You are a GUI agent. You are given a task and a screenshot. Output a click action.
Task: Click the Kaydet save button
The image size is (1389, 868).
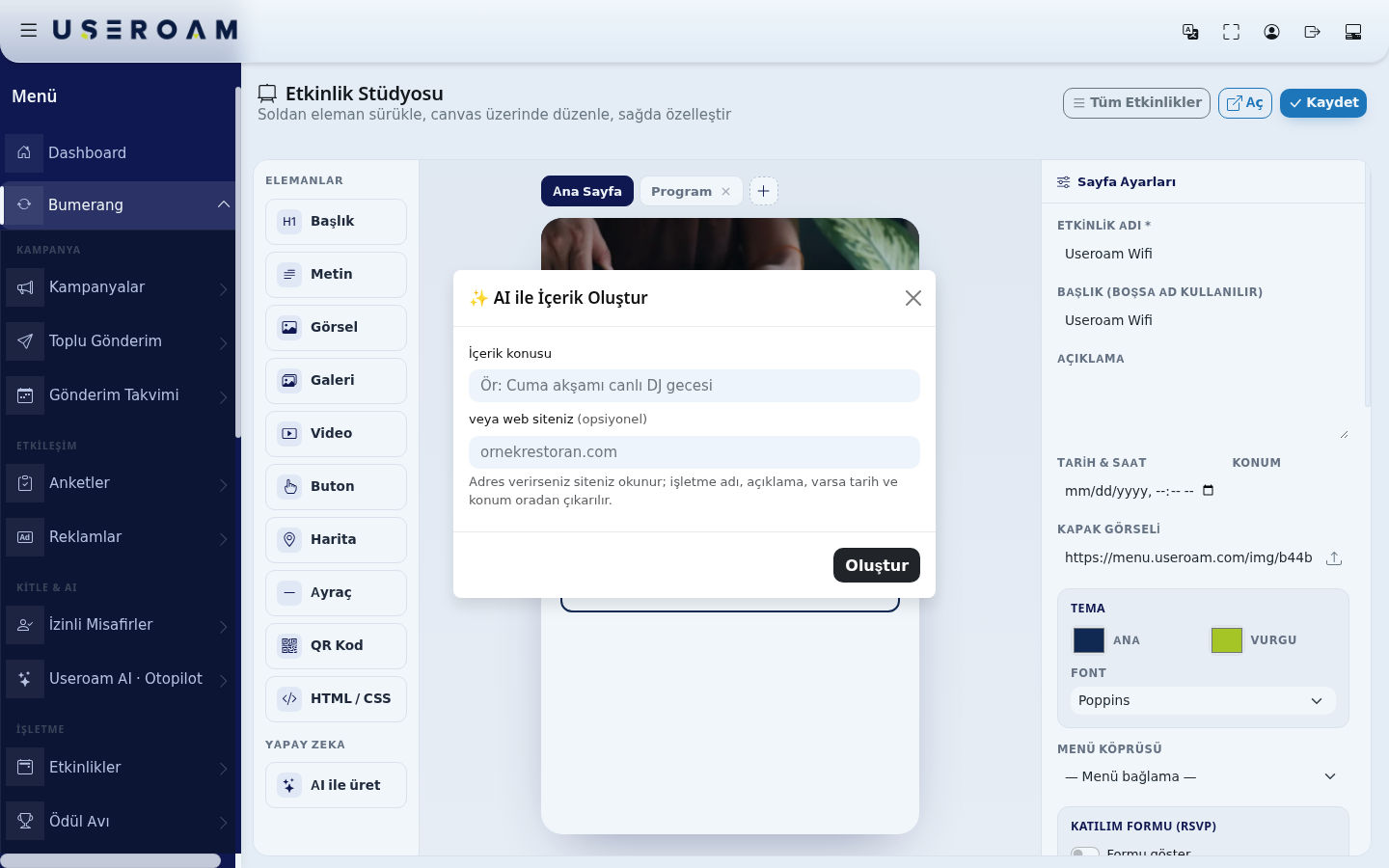point(1323,103)
